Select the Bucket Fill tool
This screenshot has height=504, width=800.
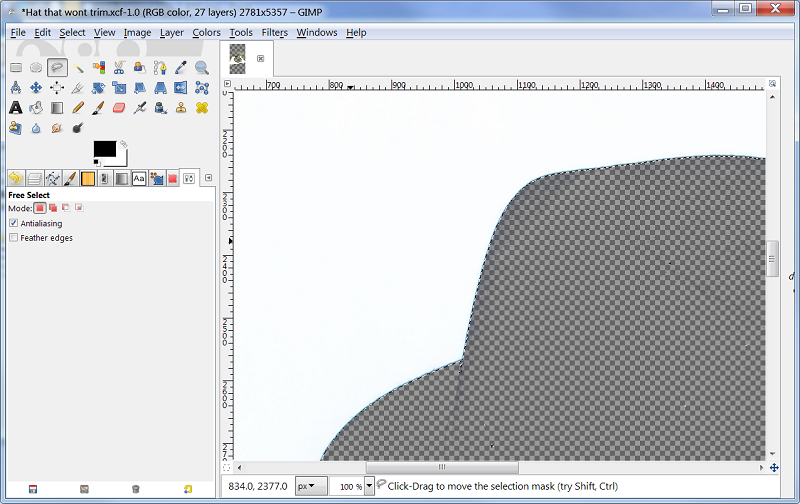click(x=36, y=108)
